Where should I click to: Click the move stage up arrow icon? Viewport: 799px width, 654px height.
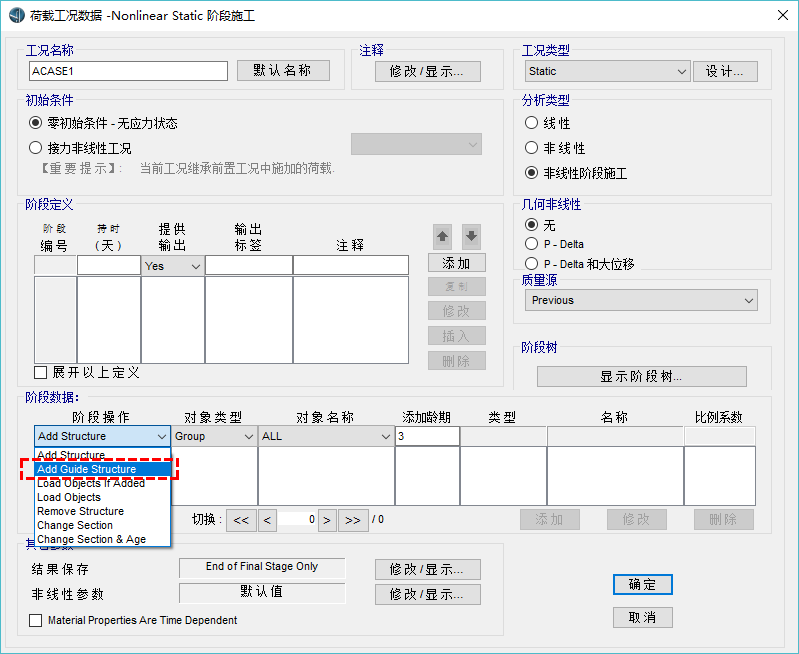click(442, 238)
